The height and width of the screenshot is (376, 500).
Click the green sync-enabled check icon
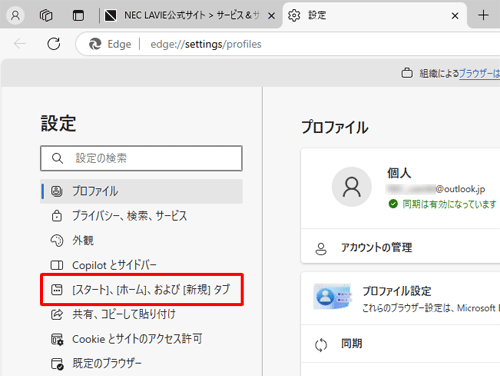point(393,204)
